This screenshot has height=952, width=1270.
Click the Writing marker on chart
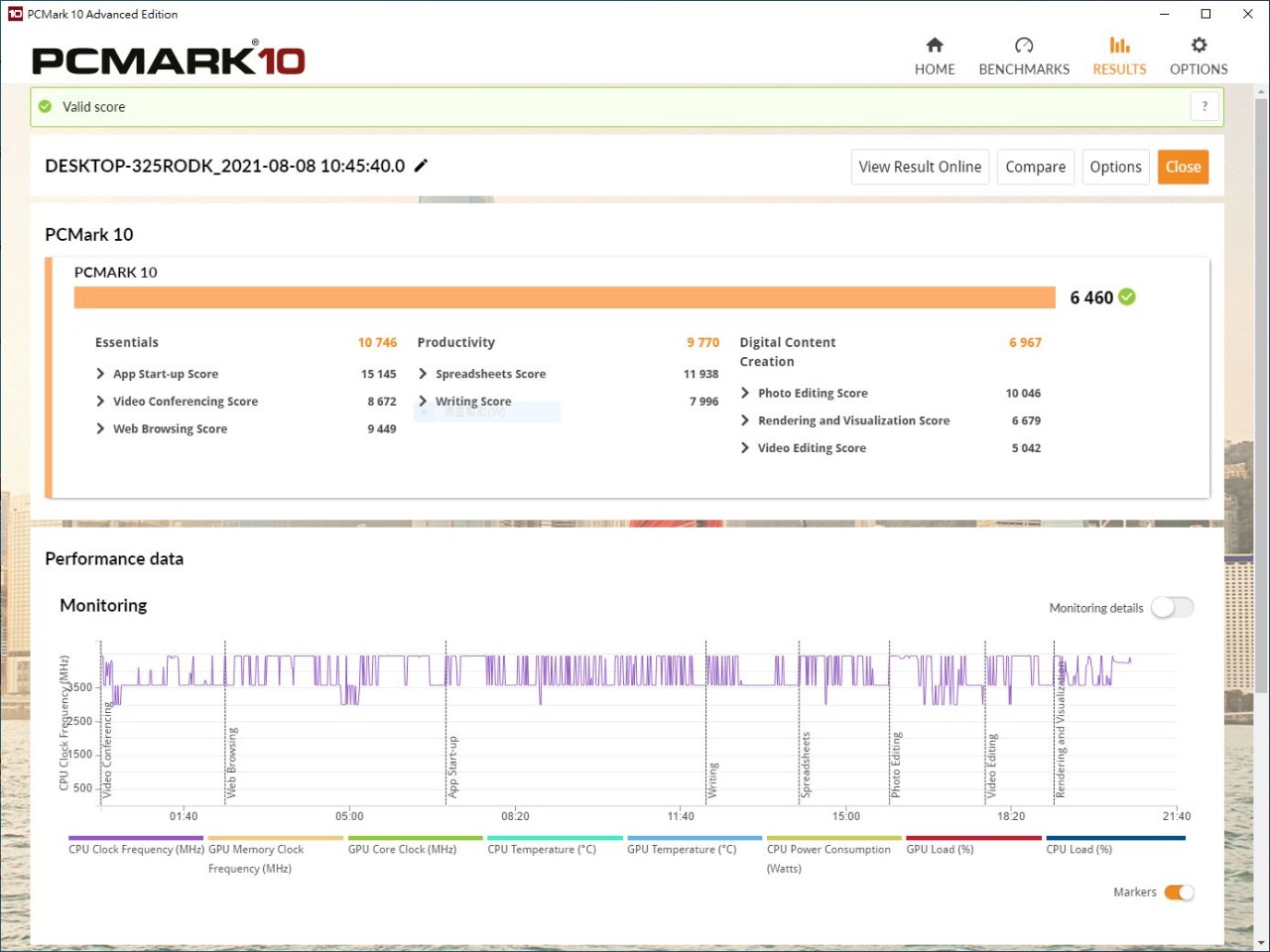tap(712, 780)
